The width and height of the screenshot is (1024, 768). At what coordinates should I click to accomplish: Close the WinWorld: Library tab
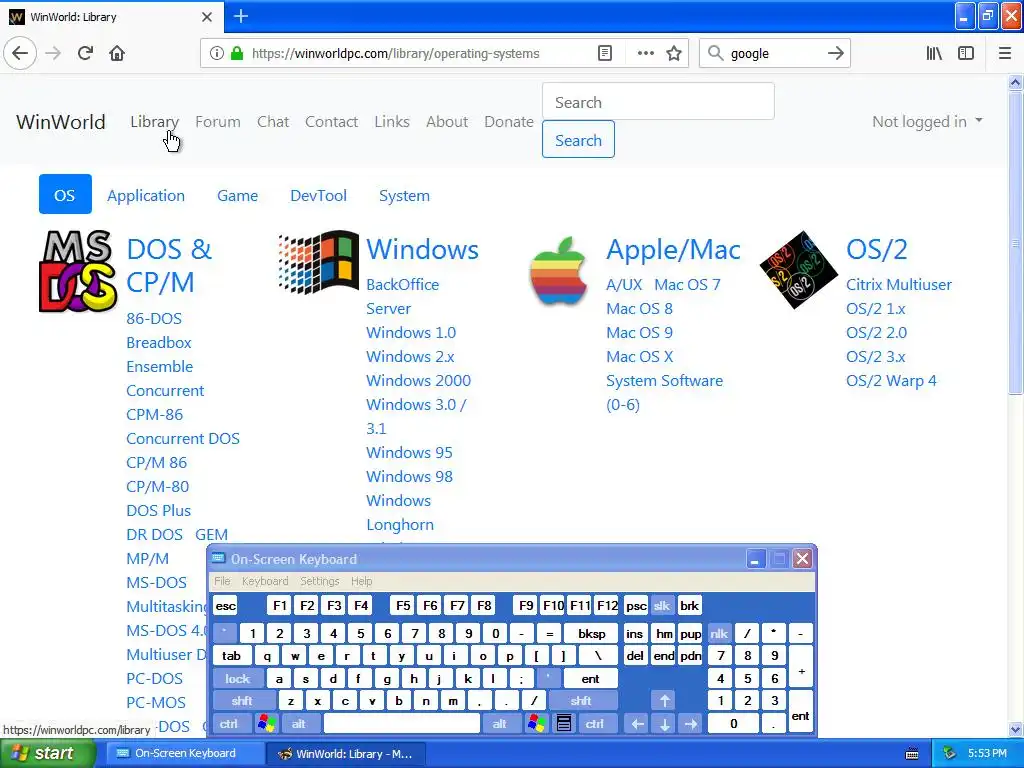click(x=206, y=17)
